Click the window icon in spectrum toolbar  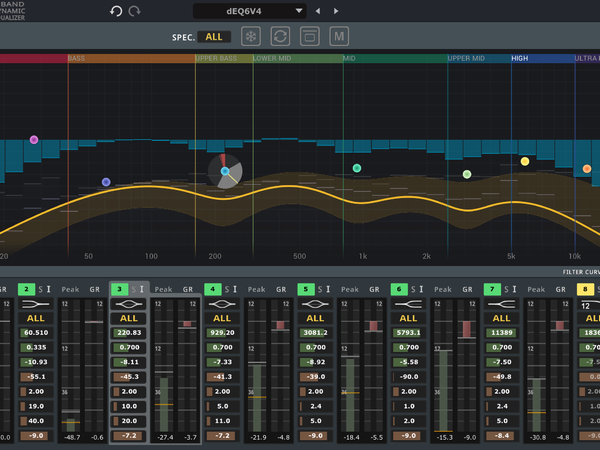click(310, 37)
